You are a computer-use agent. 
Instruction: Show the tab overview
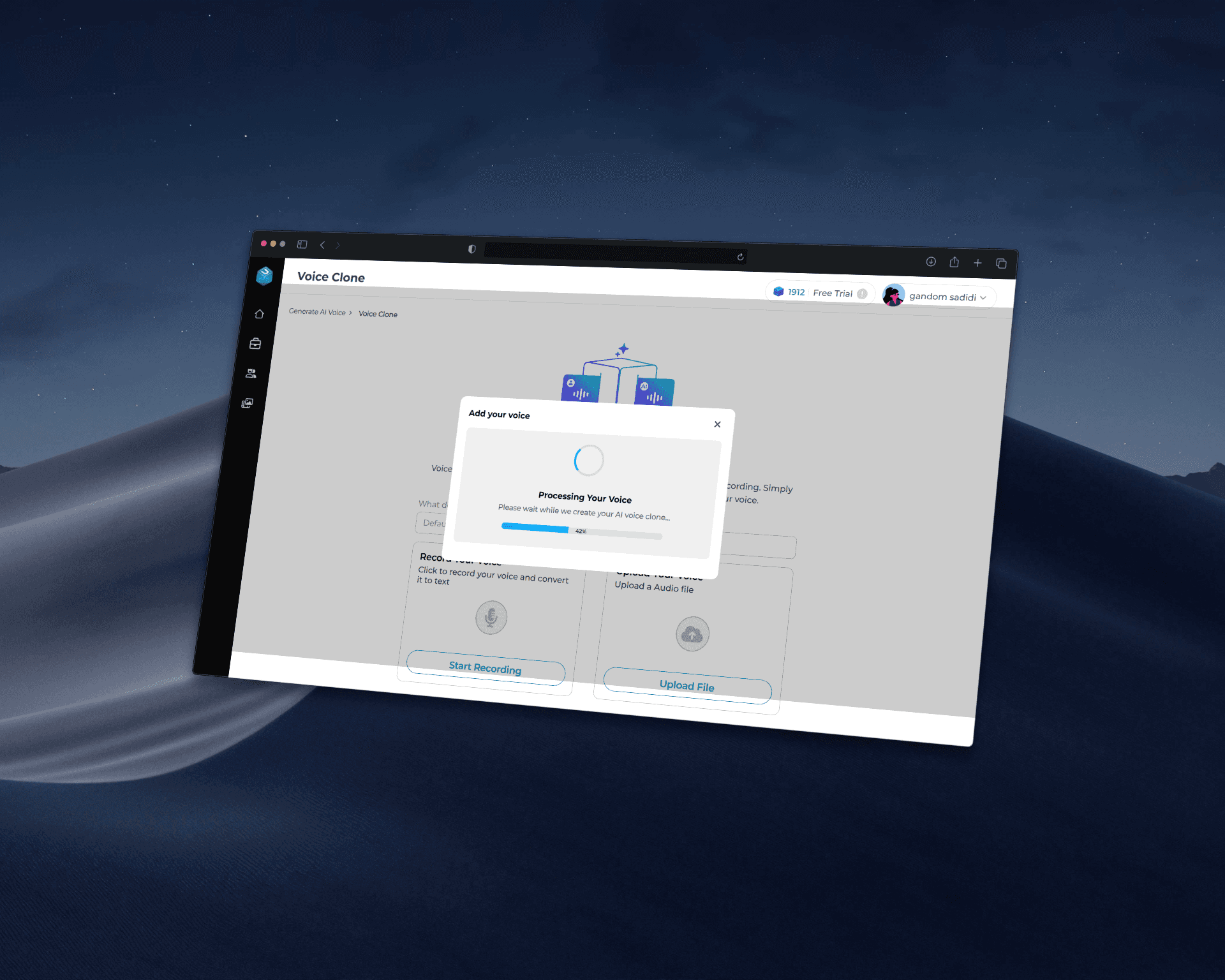(1001, 264)
